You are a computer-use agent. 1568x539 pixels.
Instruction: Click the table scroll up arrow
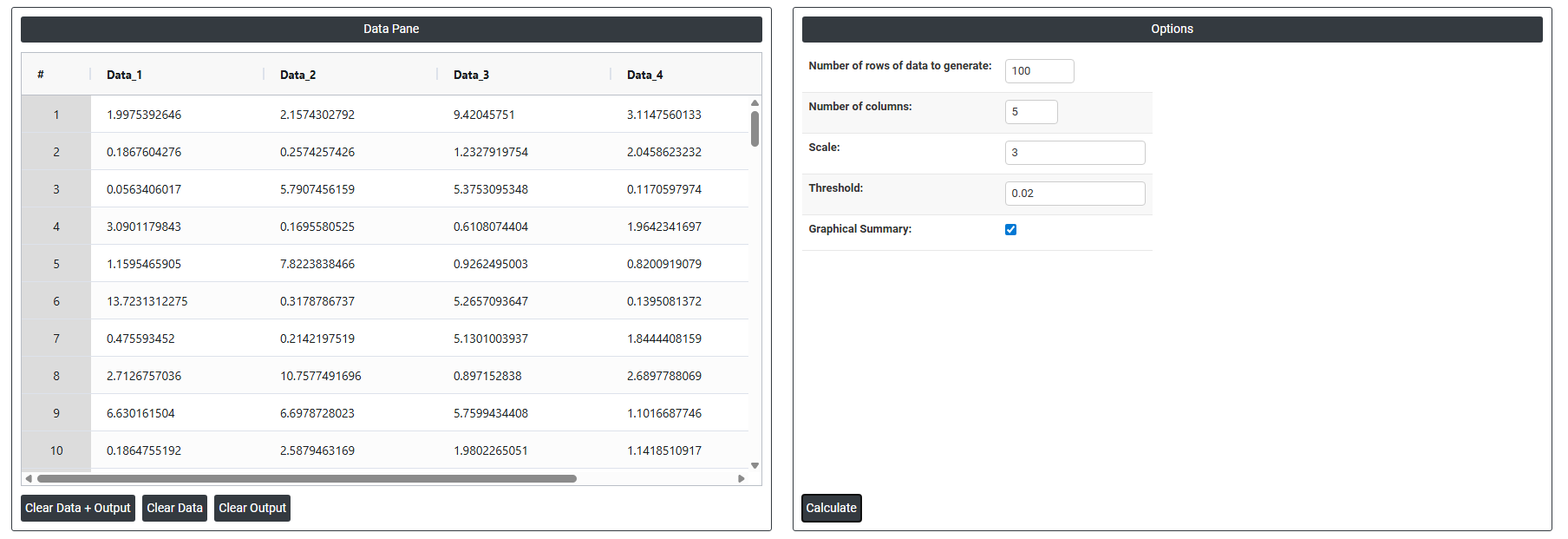click(755, 102)
